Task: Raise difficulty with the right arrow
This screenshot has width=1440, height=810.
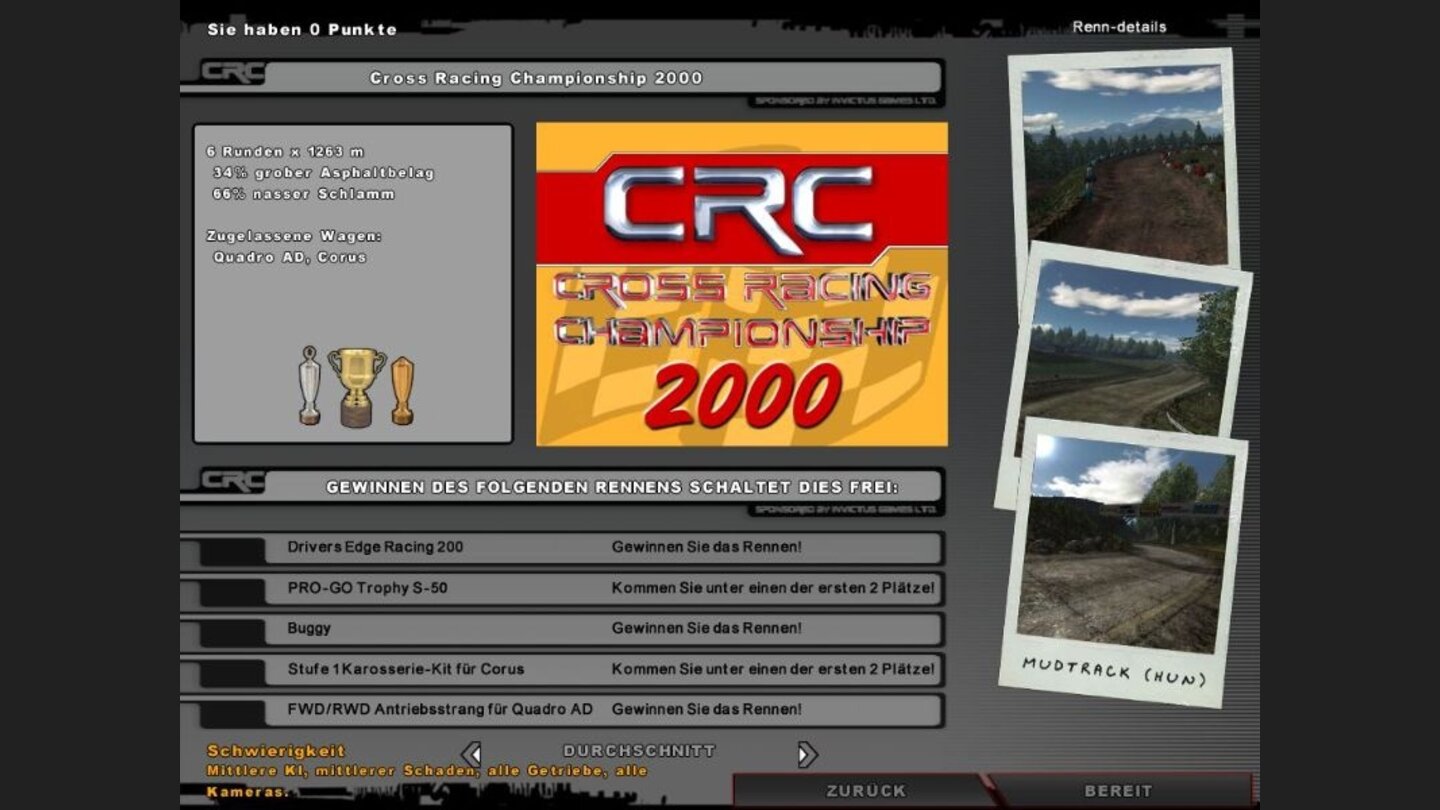Action: click(807, 754)
